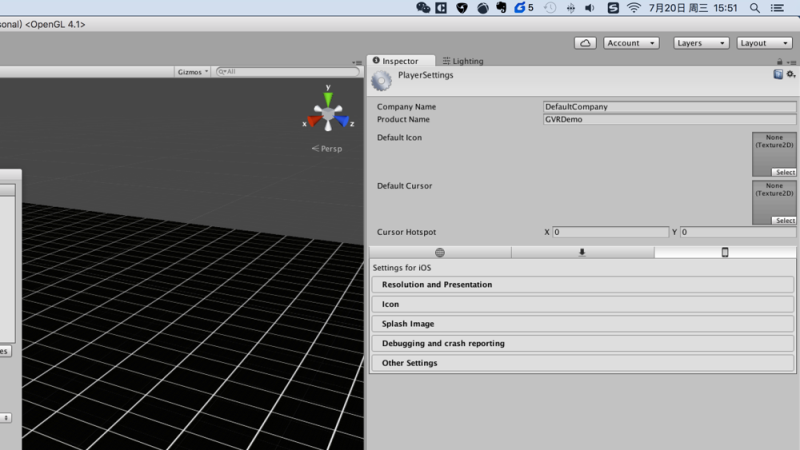Select the Web globe platform tab

click(440, 252)
